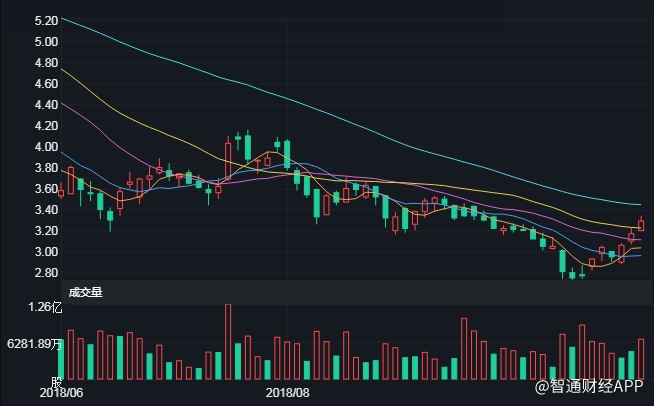
Task: Click the rightmost volume bar
Action: coord(641,359)
